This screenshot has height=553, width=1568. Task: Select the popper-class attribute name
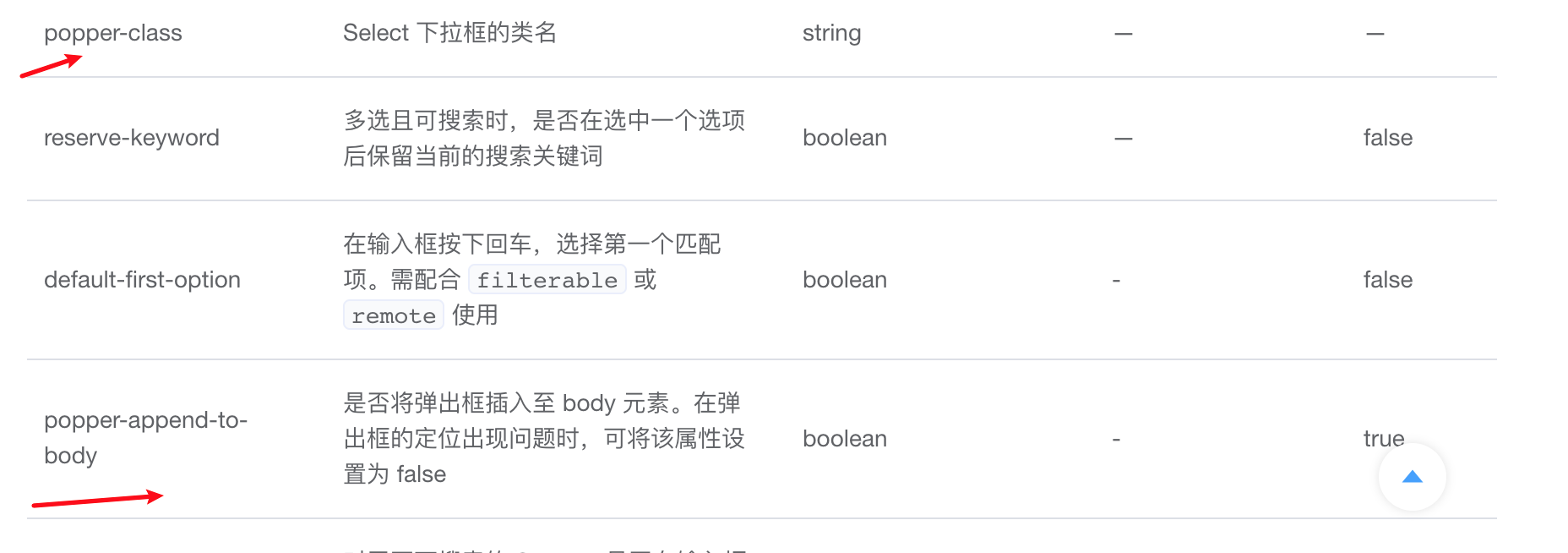(113, 32)
